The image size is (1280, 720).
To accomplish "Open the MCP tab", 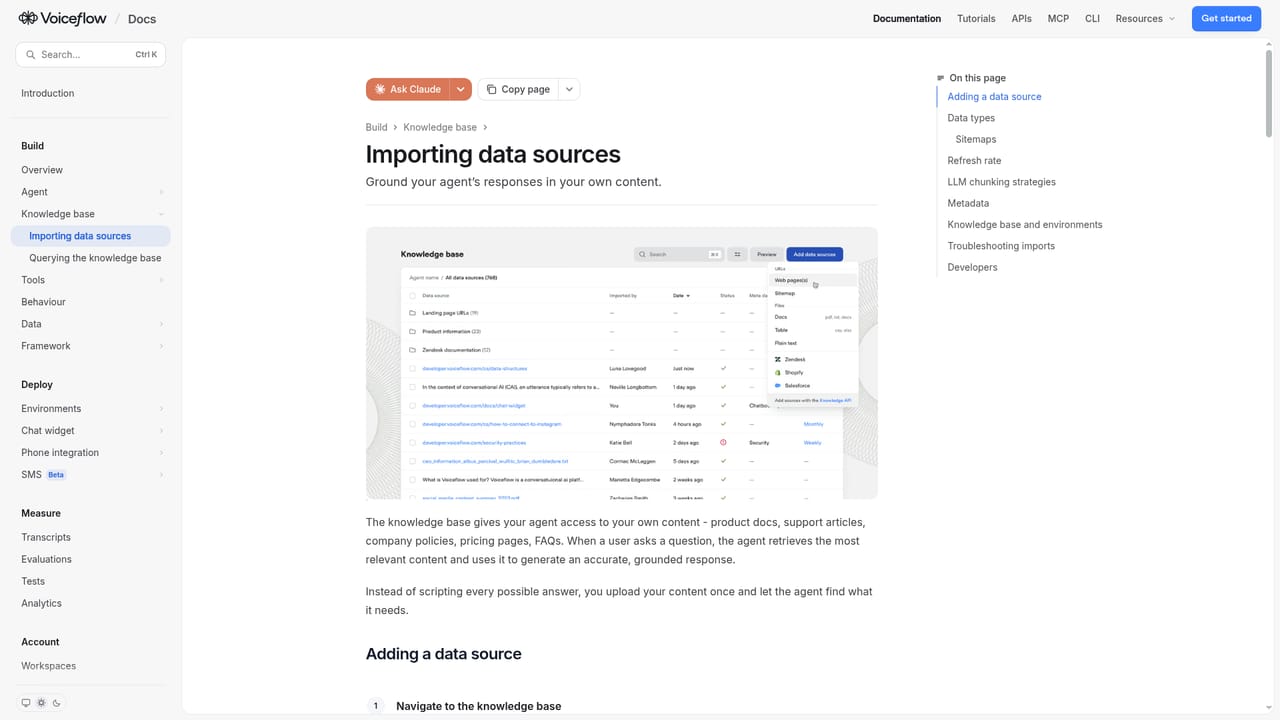I will click(x=1058, y=18).
